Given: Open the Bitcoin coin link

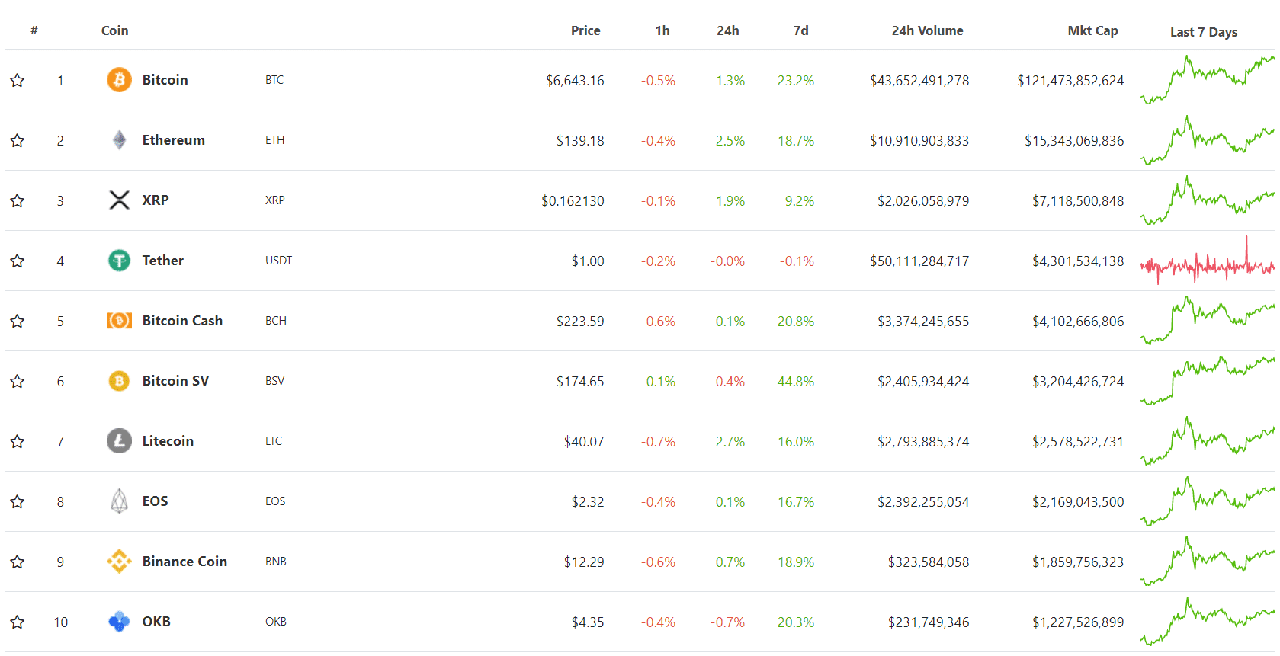Looking at the screenshot, I should click(165, 80).
